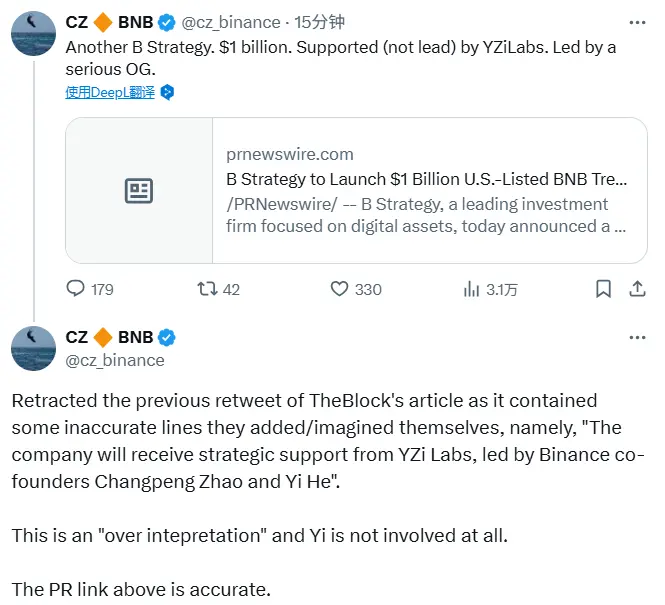
Task: Click the DeepL translate logo icon
Action: click(x=168, y=92)
